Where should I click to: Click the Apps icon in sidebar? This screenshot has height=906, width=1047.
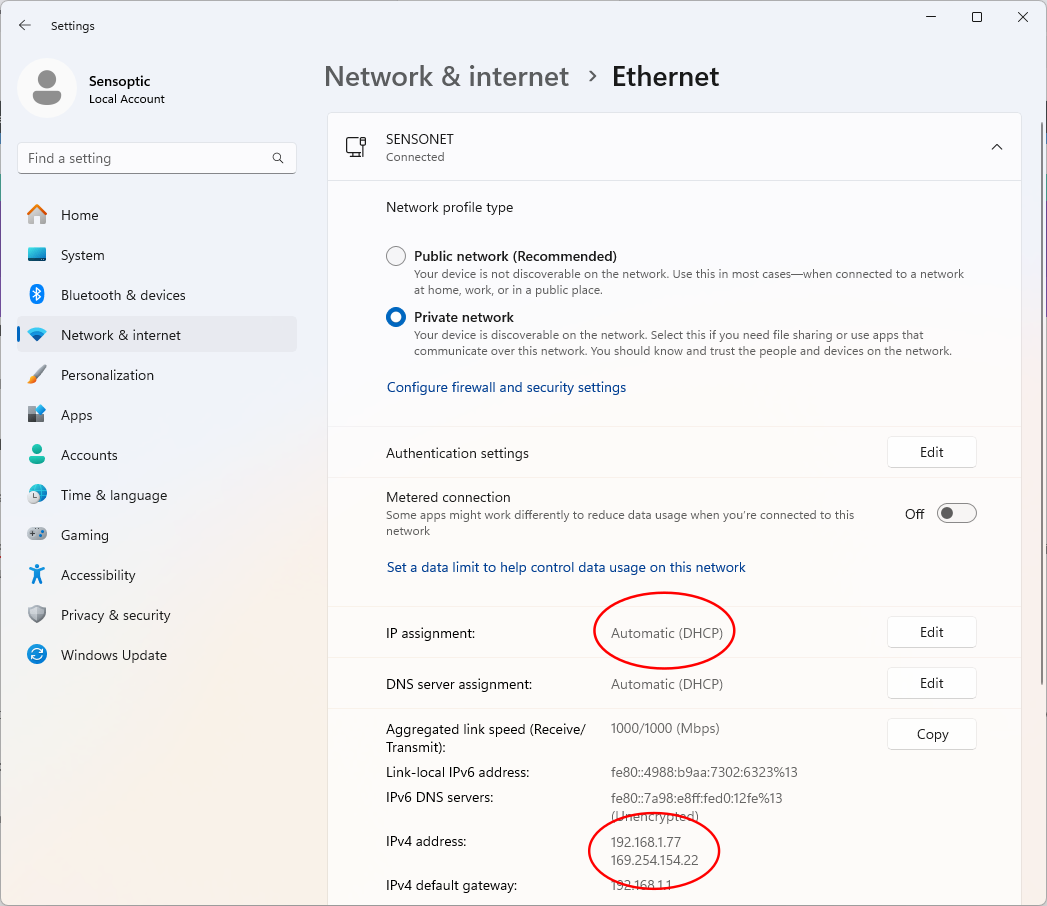click(37, 415)
